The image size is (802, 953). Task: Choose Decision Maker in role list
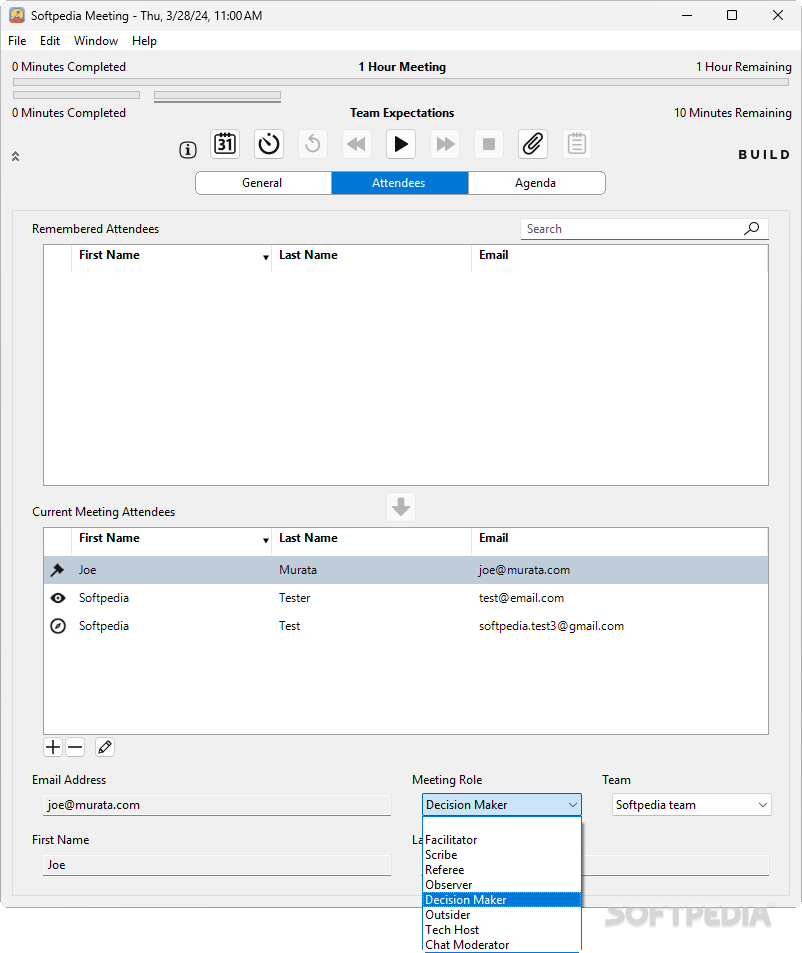tap(502, 900)
